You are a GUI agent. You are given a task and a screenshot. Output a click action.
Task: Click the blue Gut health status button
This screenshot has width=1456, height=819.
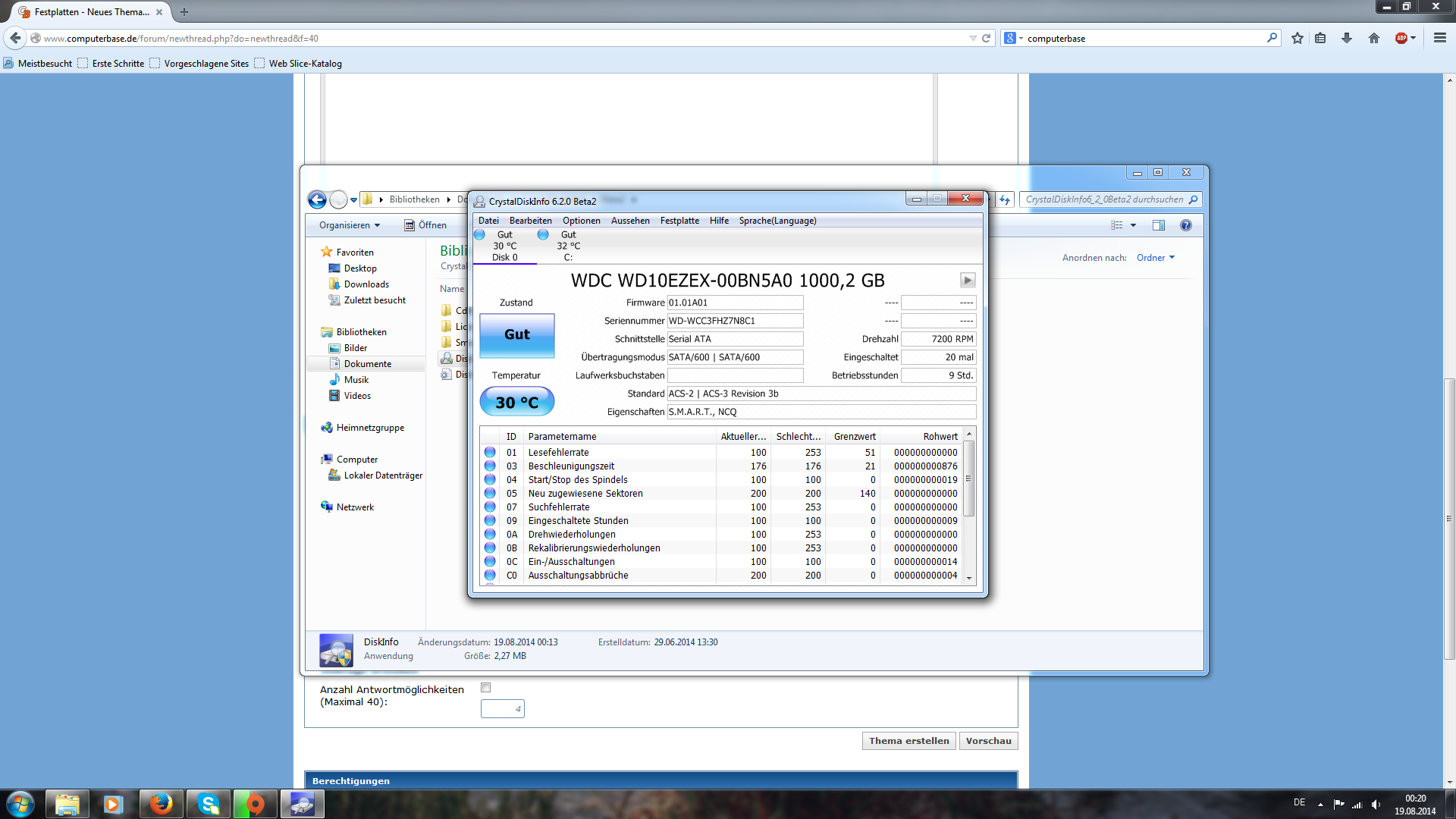(517, 334)
